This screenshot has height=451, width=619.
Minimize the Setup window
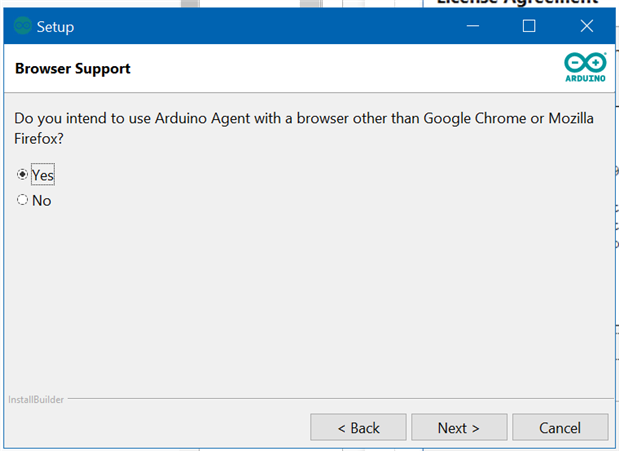tap(473, 26)
